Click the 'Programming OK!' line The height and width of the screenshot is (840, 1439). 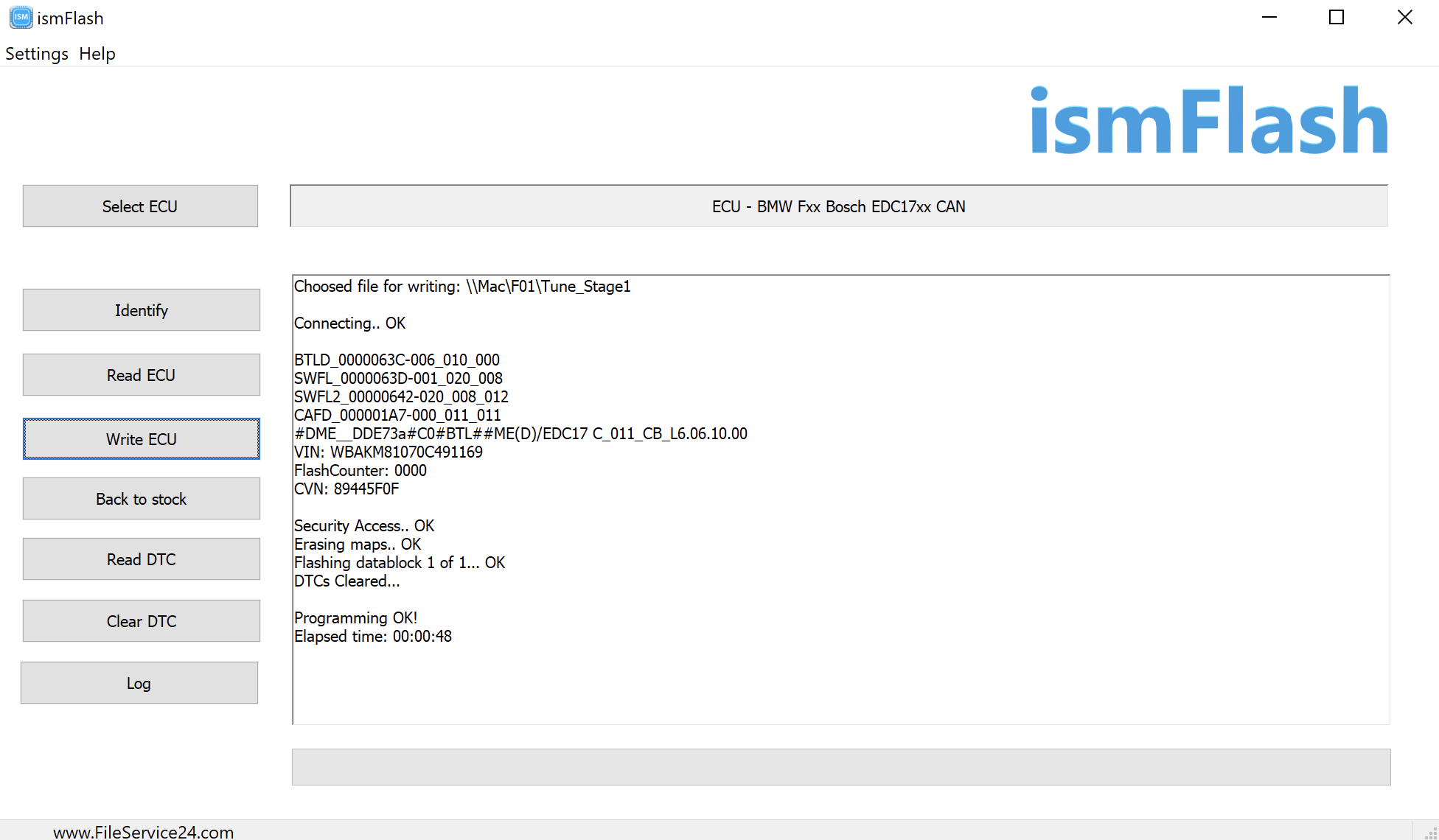pos(355,618)
